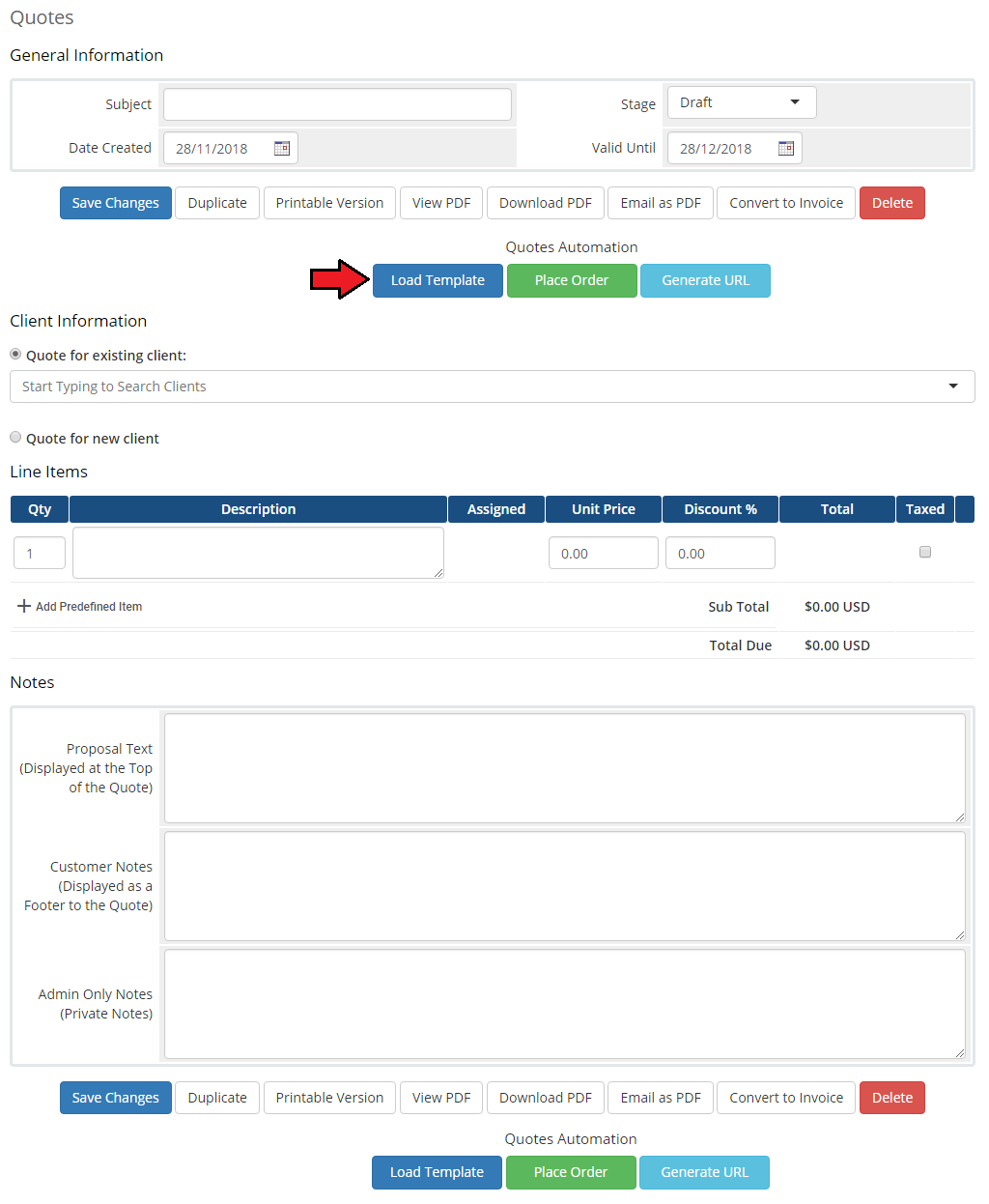The height and width of the screenshot is (1204, 989).
Task: Click the Sub Total value $0.00 USD
Action: 837,607
